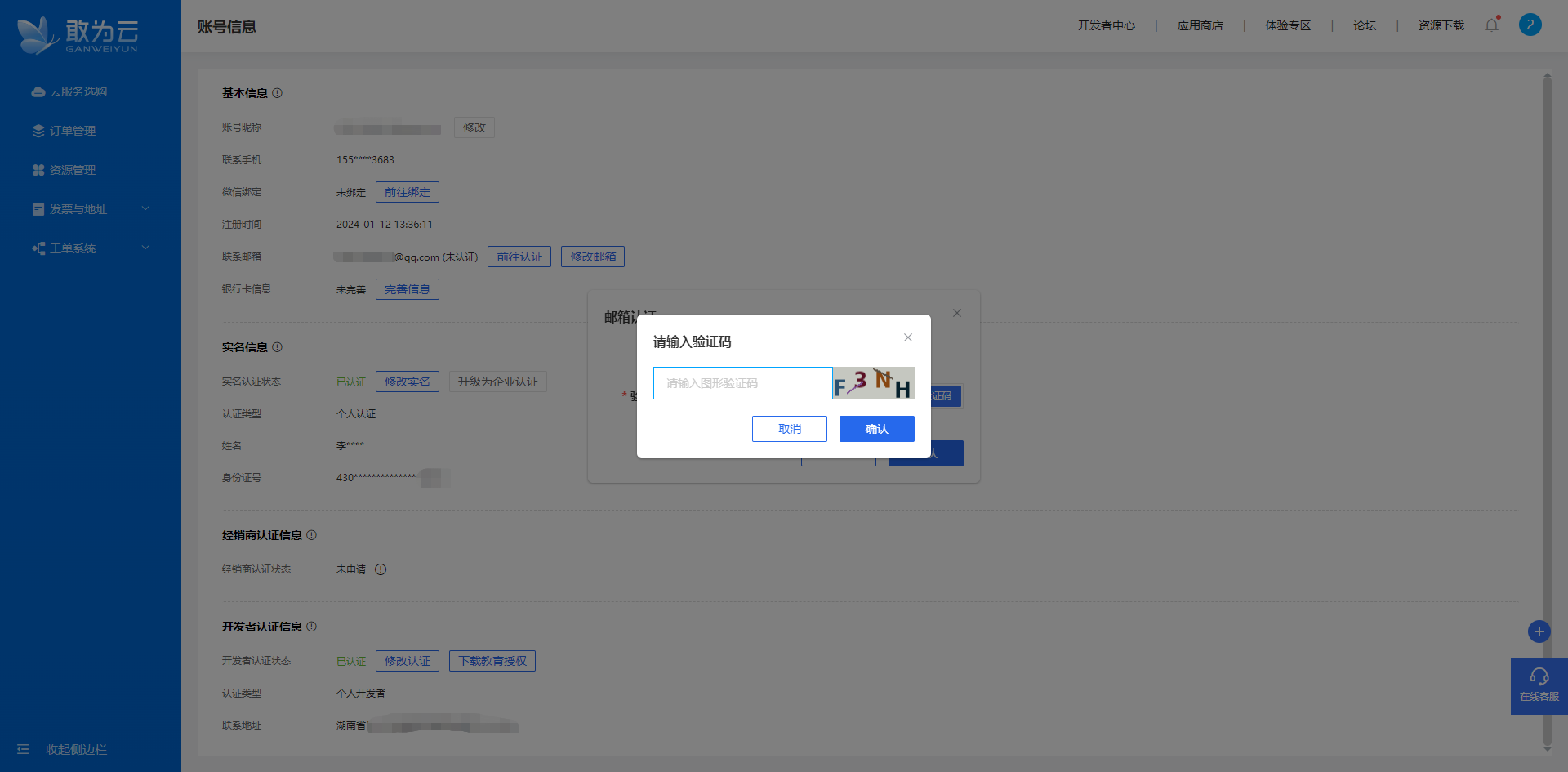Screen dimensions: 1568x772
Task: Click 收起侧边栏 text at sidebar bottom
Action: coord(76,749)
